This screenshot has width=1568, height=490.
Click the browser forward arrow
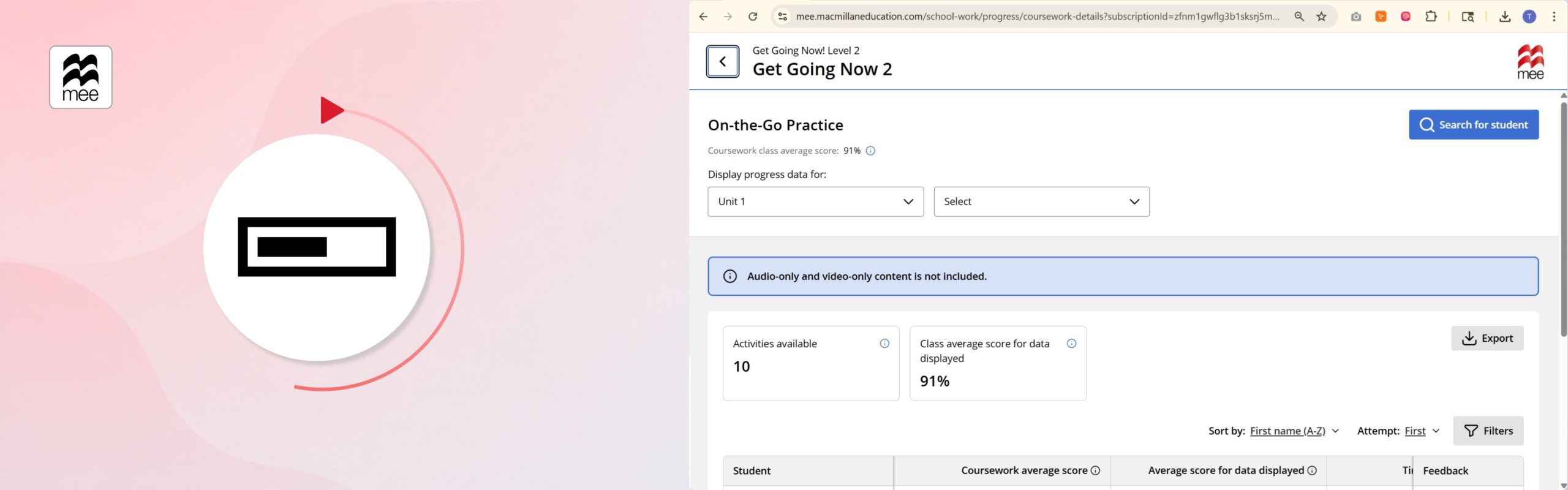[728, 17]
